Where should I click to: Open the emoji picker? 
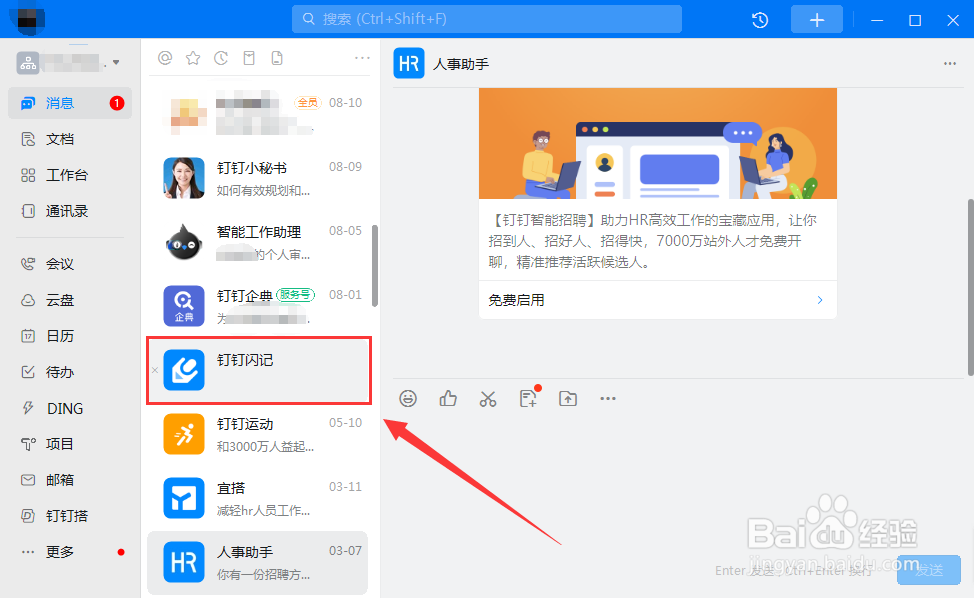(x=408, y=399)
